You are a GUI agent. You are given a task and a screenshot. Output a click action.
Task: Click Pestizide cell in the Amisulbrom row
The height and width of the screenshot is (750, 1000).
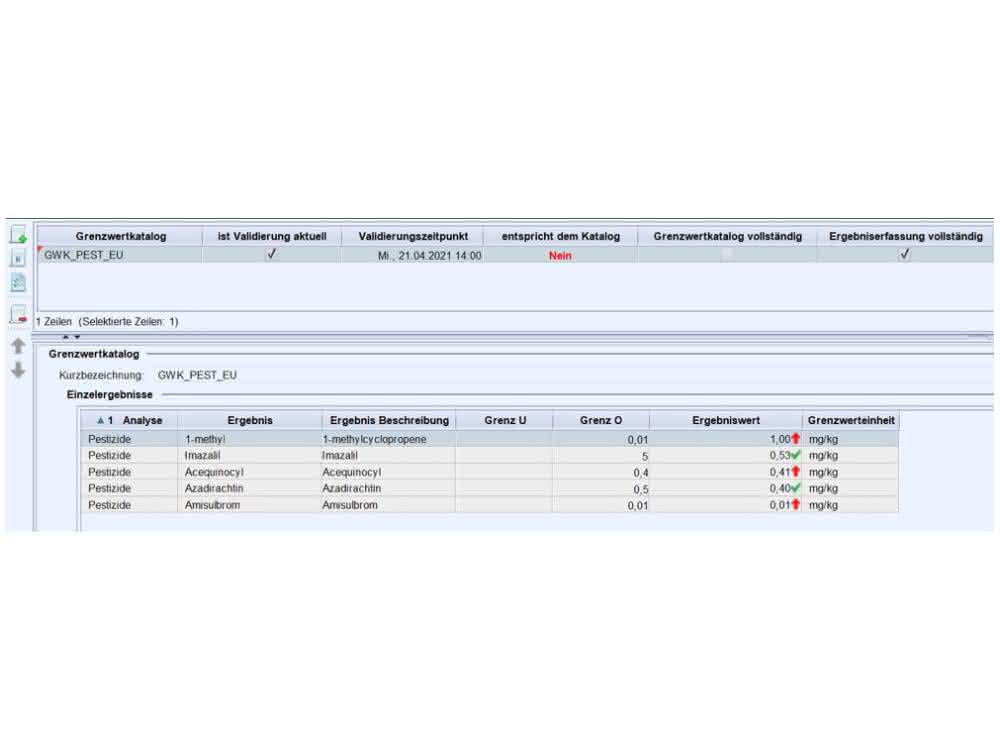(x=129, y=504)
